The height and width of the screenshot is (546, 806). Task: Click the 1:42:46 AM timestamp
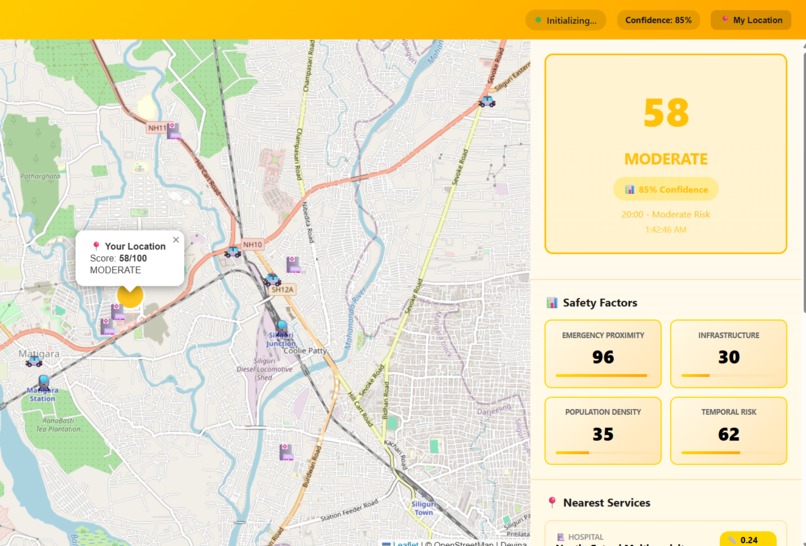coord(666,229)
